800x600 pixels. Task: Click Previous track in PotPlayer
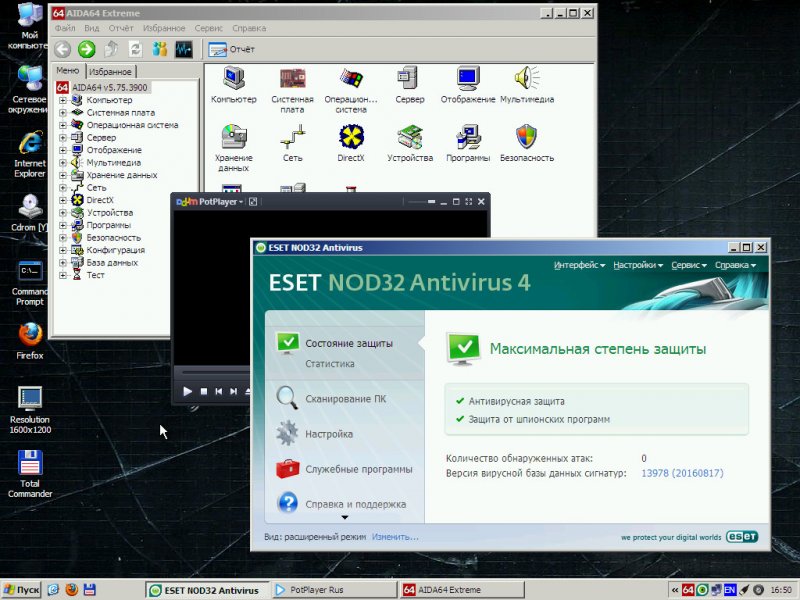(218, 391)
